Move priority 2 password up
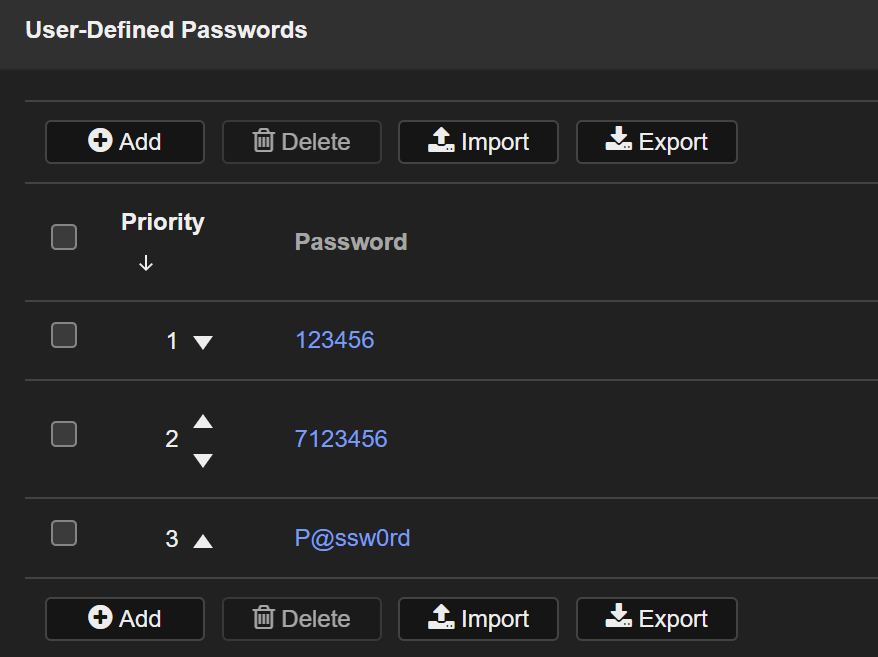 203,421
